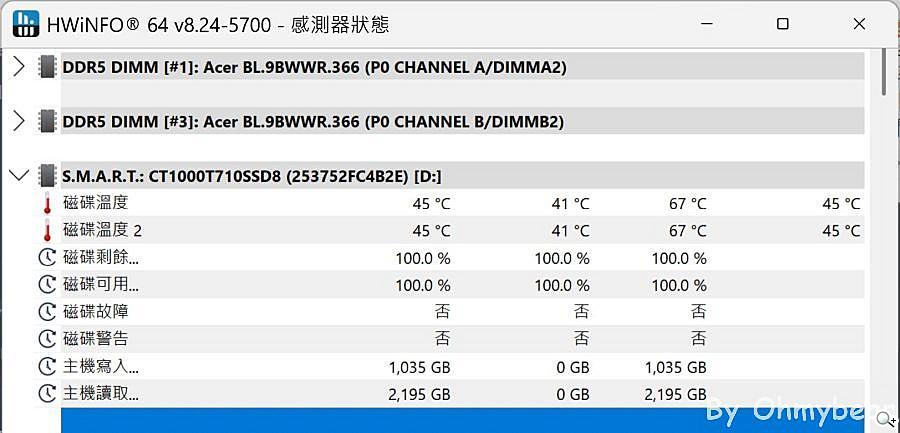
Task: Click the DIMM #3 memory chip icon
Action: tap(47, 122)
